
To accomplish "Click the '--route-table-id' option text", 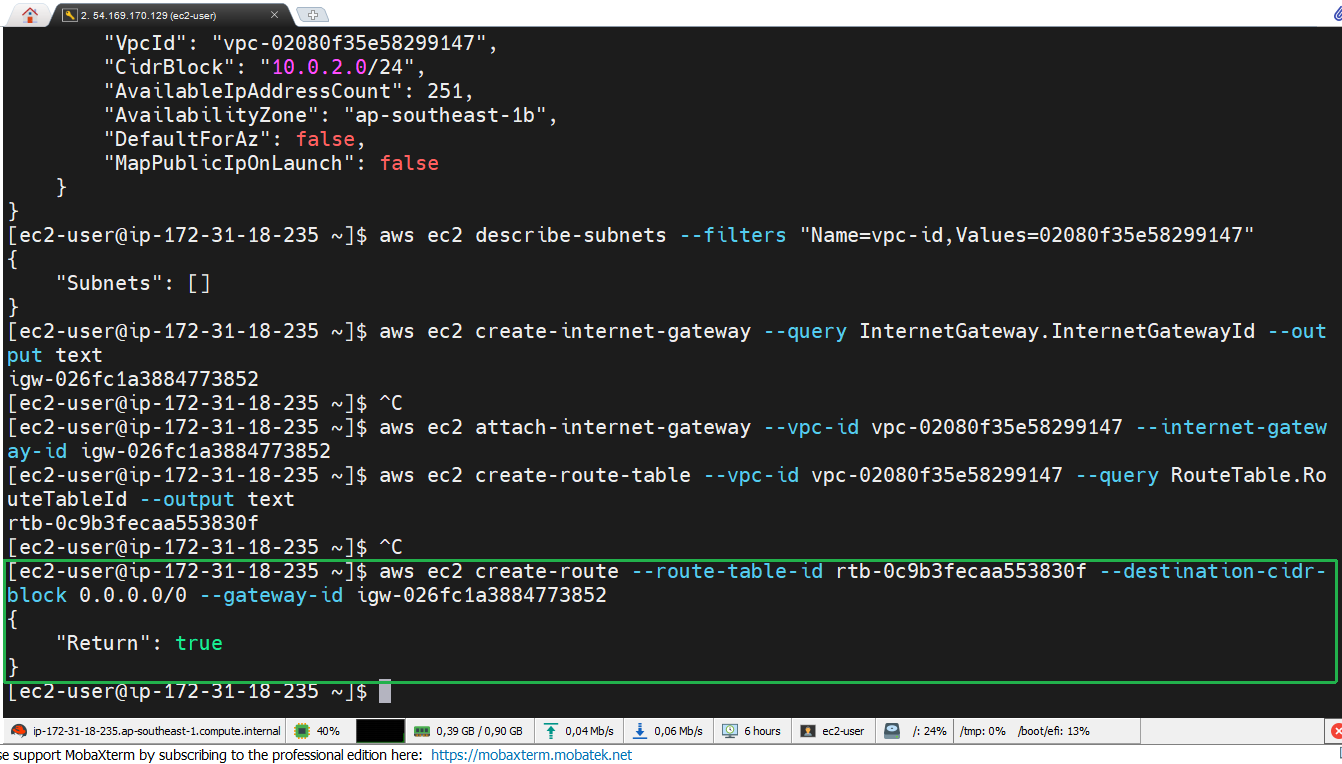I will pos(727,571).
